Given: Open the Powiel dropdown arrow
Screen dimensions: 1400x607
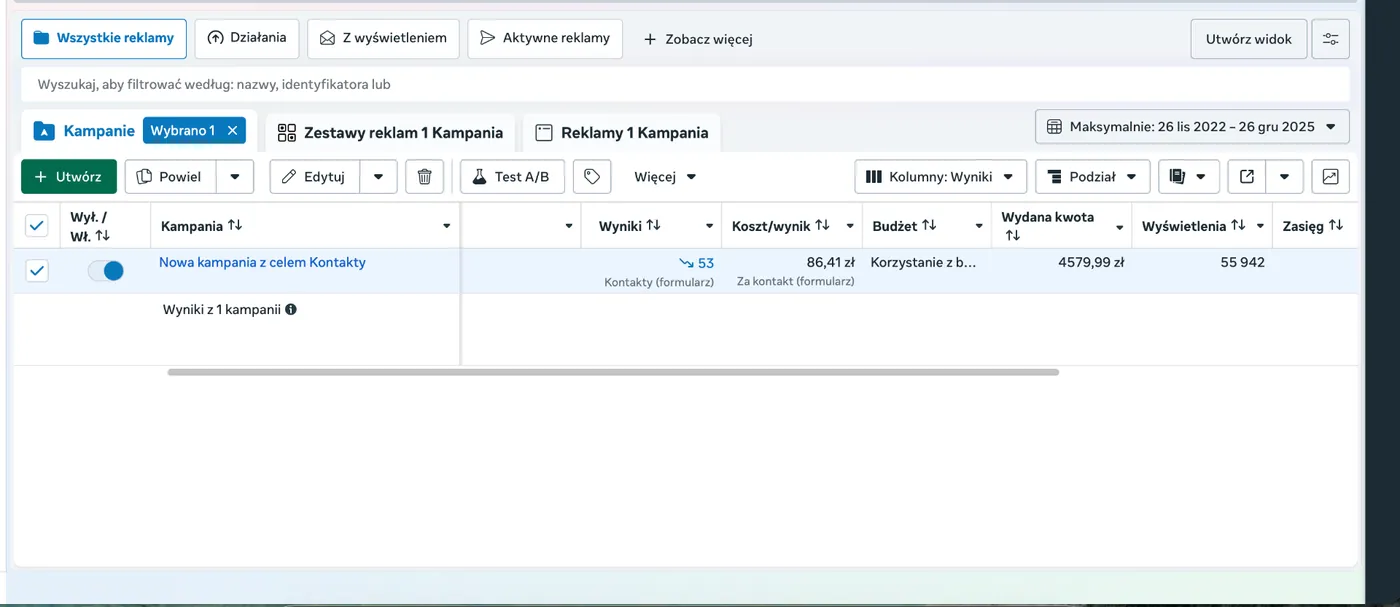Looking at the screenshot, I should [x=235, y=177].
